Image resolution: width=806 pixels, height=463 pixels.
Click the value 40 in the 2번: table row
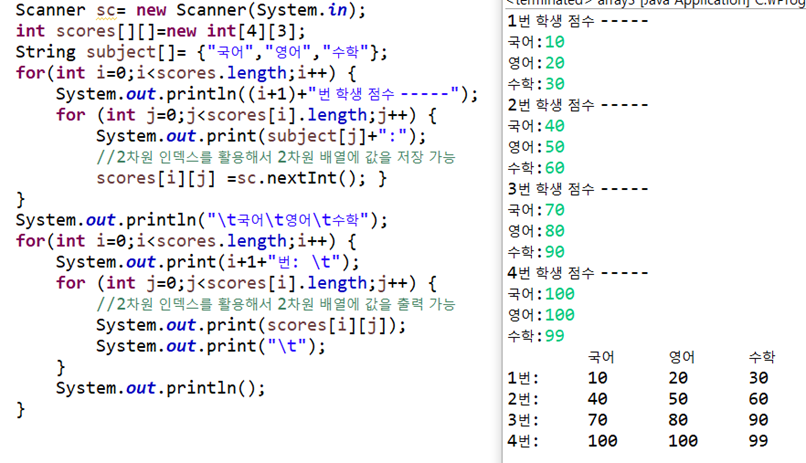pyautogui.click(x=597, y=399)
